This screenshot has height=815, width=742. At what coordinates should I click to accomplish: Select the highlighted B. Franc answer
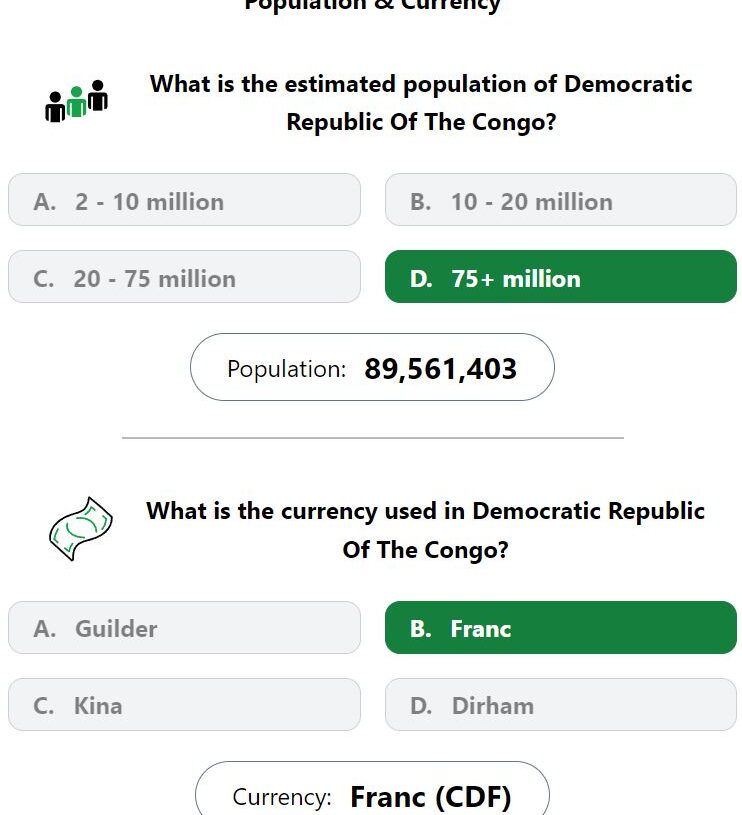[x=561, y=627]
